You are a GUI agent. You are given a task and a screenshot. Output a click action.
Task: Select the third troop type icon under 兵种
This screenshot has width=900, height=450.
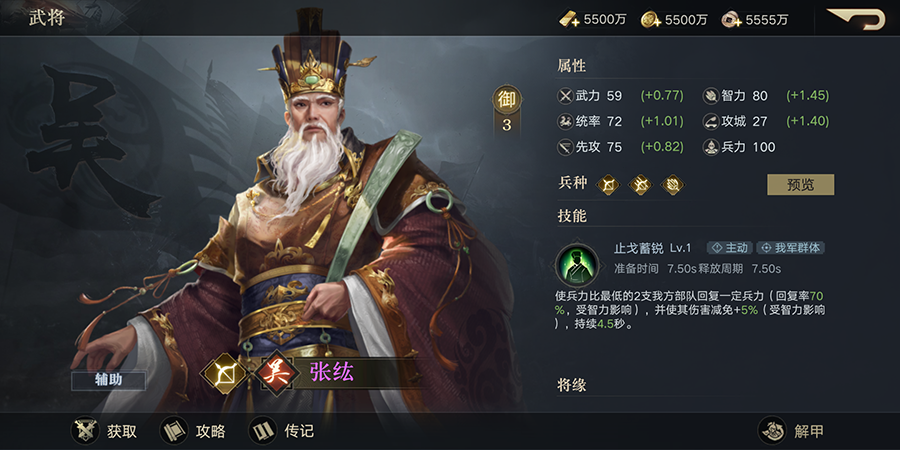pos(672,184)
